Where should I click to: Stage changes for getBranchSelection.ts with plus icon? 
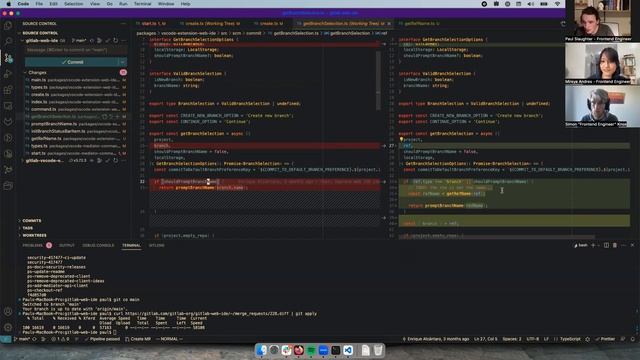pyautogui.click(x=118, y=116)
